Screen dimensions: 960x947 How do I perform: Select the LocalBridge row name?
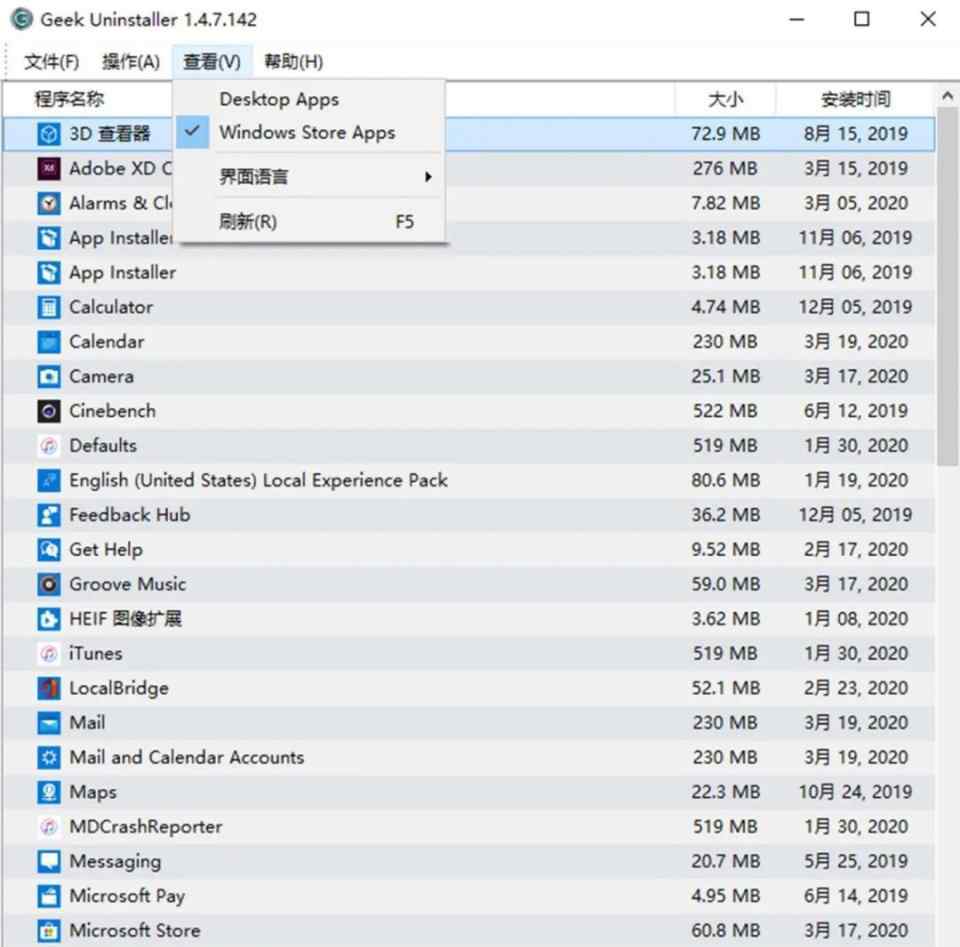pyautogui.click(x=119, y=688)
